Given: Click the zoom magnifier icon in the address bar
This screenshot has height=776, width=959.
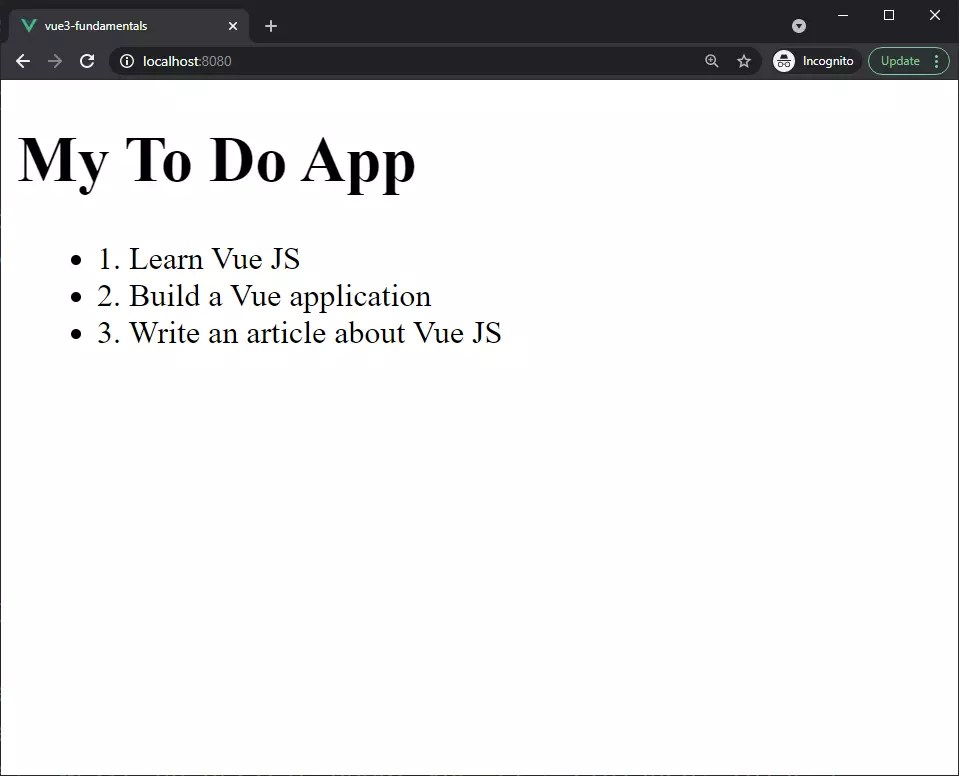Looking at the screenshot, I should [711, 61].
